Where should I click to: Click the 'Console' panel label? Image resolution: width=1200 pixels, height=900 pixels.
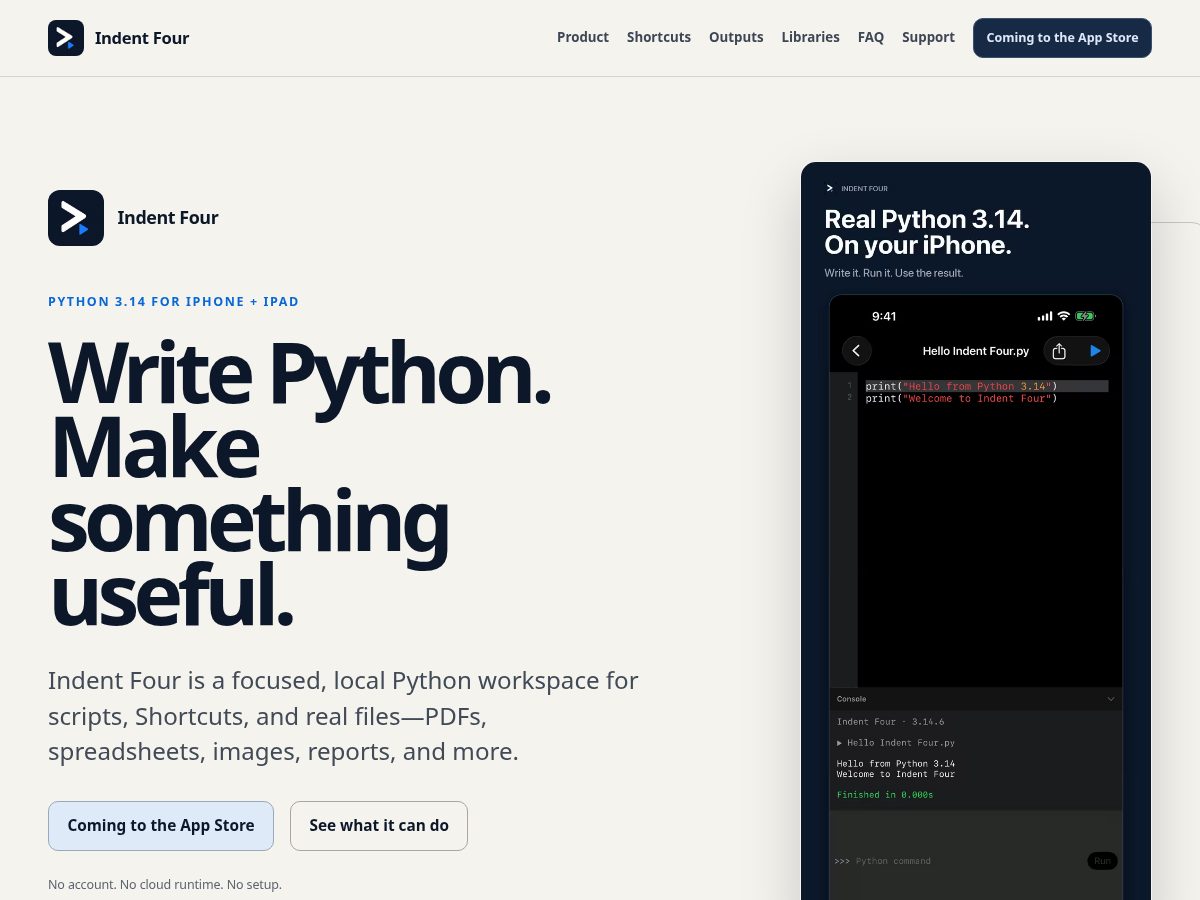tap(852, 699)
